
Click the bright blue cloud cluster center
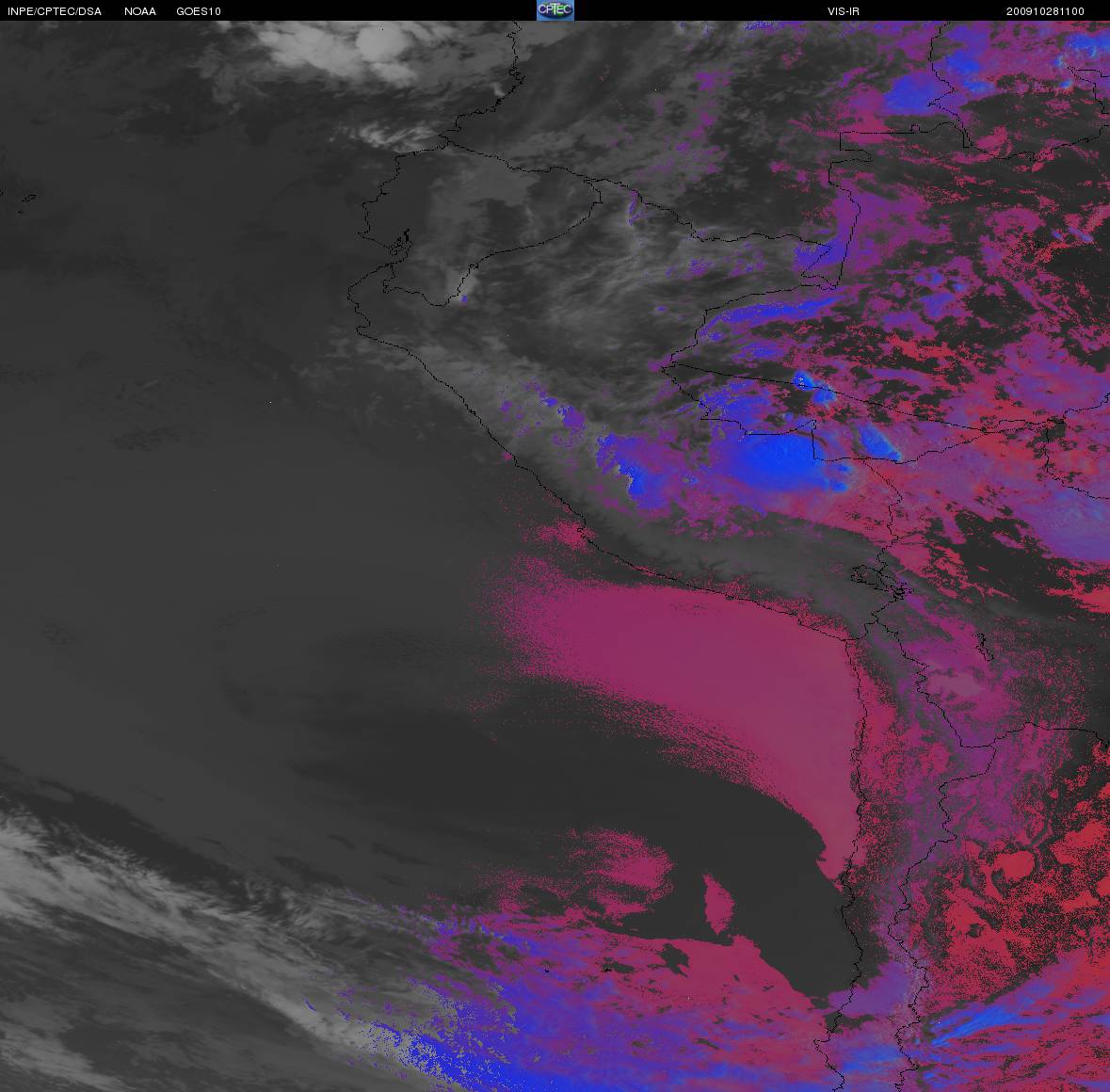click(x=777, y=458)
